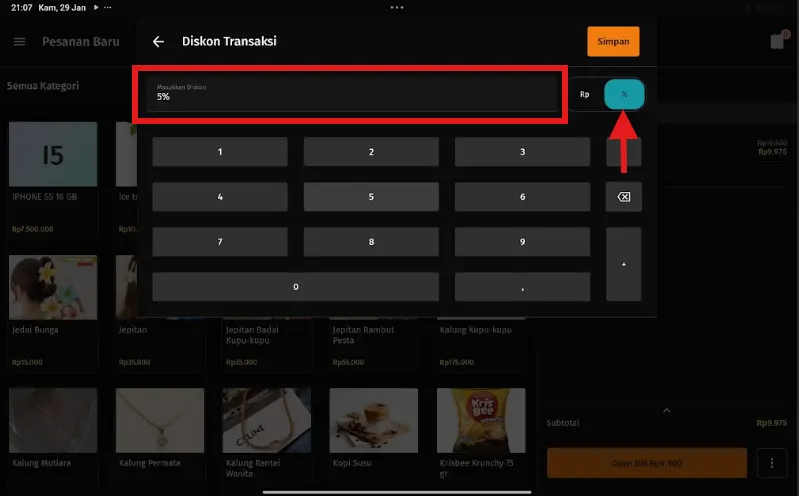This screenshot has height=496, width=799.
Task: Click Jepitan Rambut Pesta product name
Action: pyautogui.click(x=363, y=335)
